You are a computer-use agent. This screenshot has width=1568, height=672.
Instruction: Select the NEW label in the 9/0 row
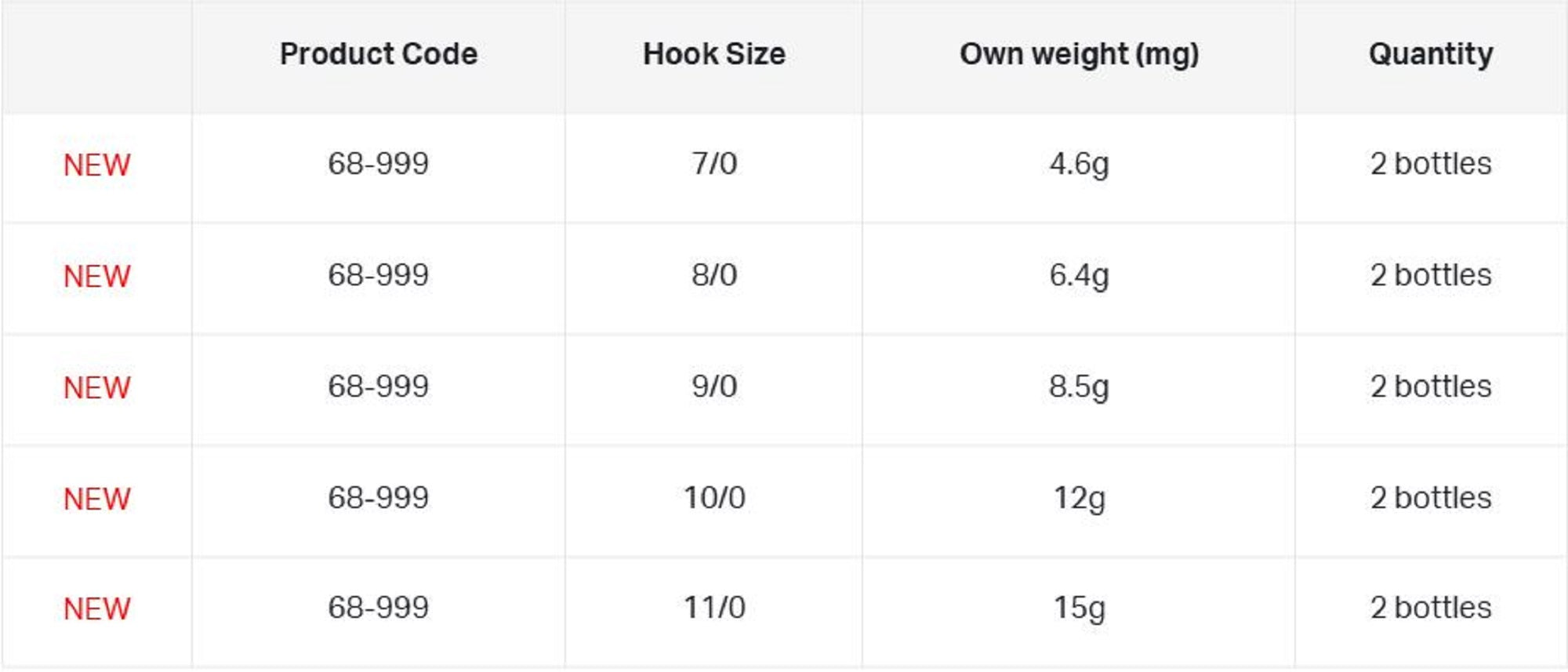tap(97, 387)
